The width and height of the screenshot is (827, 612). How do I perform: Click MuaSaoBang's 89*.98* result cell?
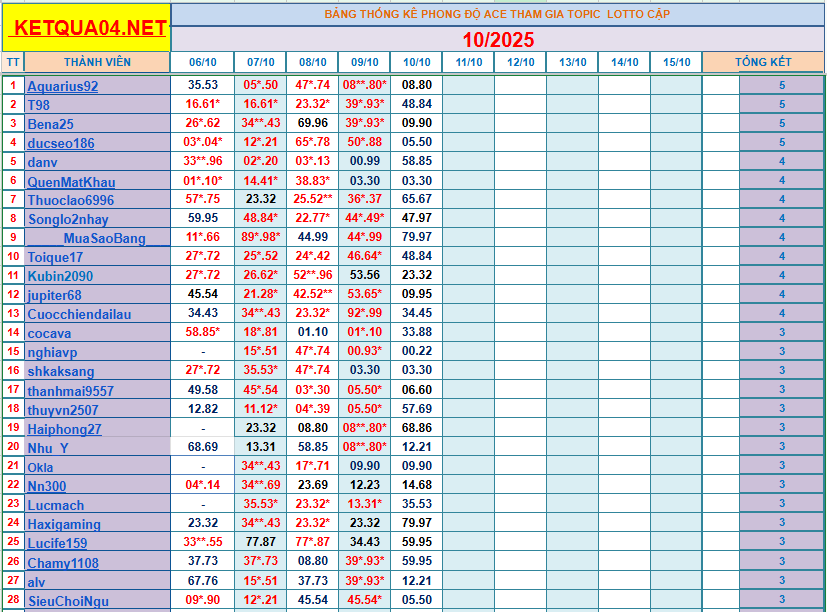(260, 237)
